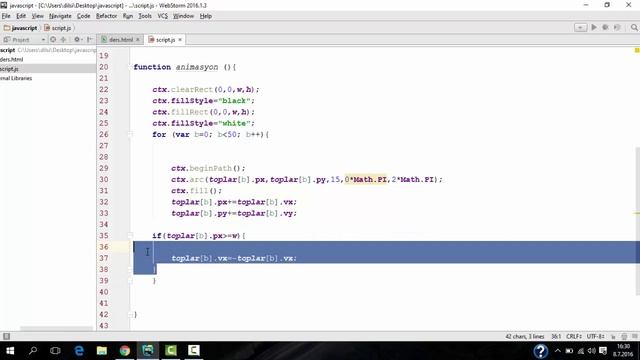The height and width of the screenshot is (360, 640).
Task: Open the Code menu
Action: click(83, 16)
